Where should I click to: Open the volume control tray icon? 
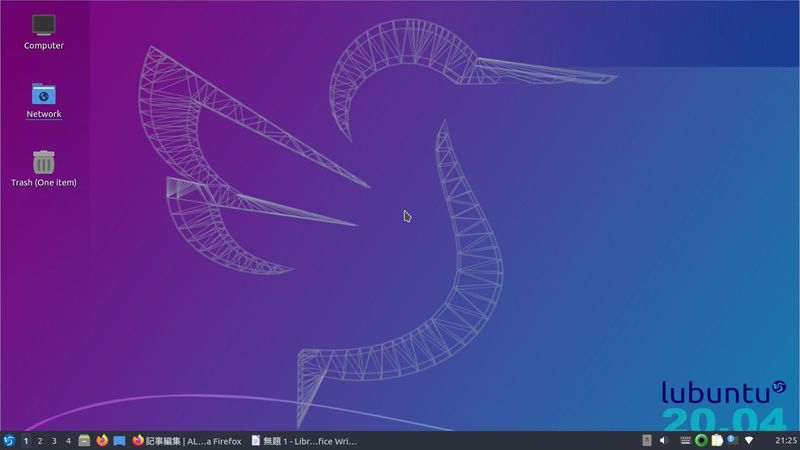(x=663, y=440)
